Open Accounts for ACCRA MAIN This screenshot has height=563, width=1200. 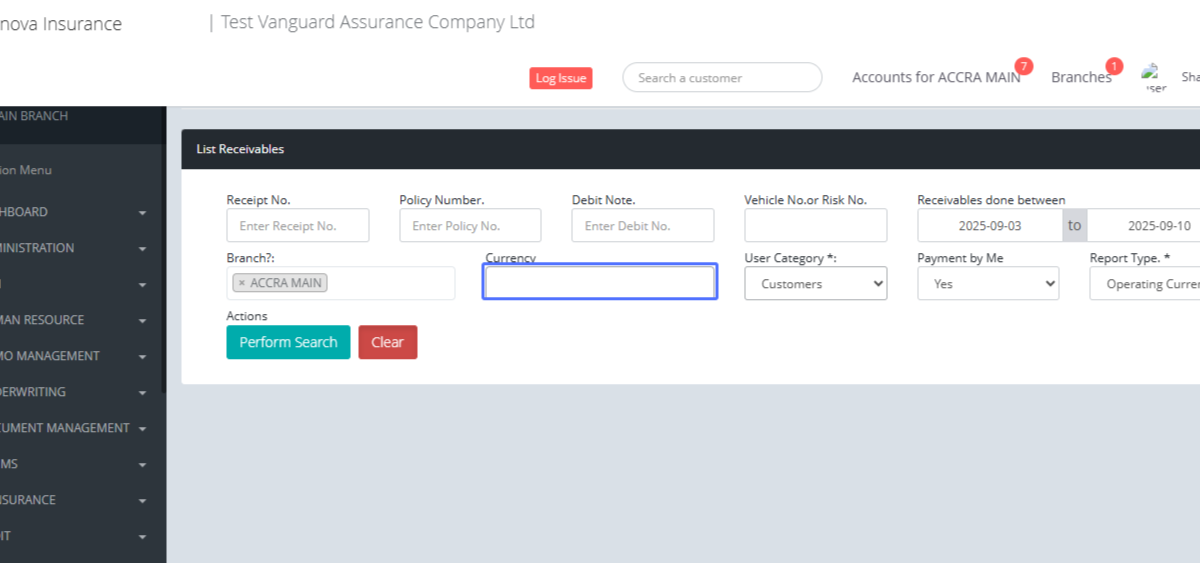point(935,78)
